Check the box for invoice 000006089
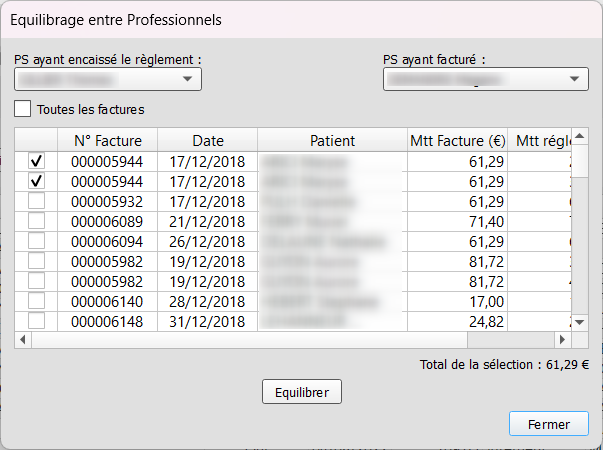603x450 pixels. click(x=37, y=221)
